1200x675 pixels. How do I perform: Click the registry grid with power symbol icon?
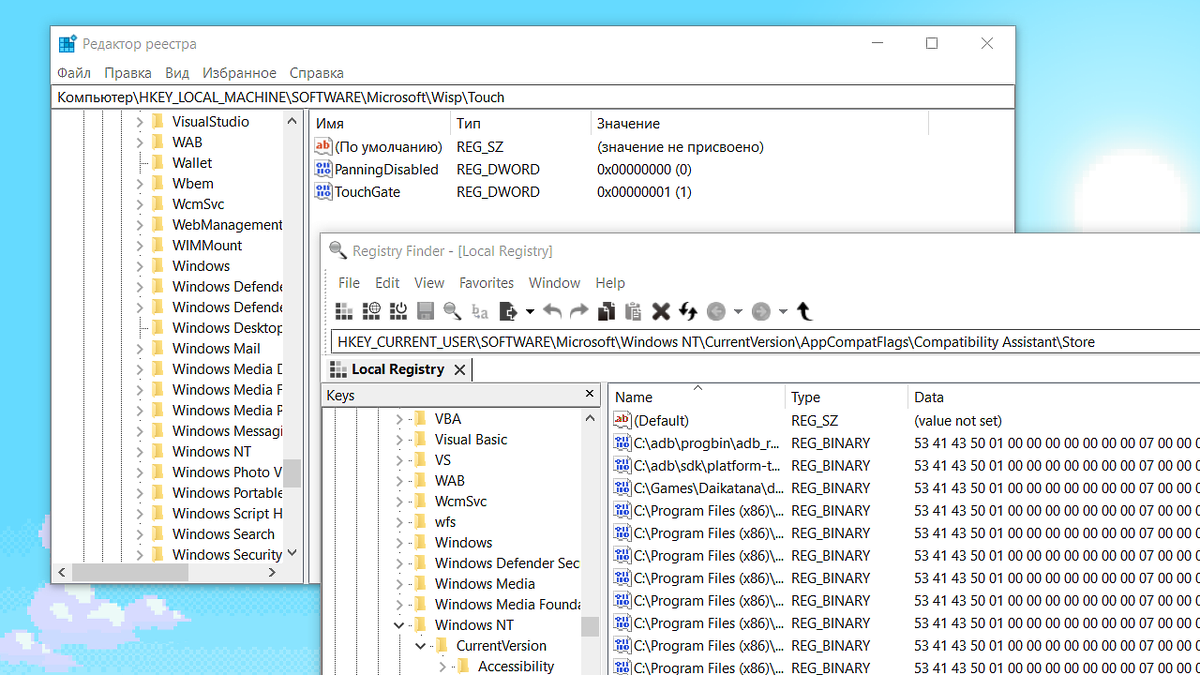pyautogui.click(x=399, y=312)
